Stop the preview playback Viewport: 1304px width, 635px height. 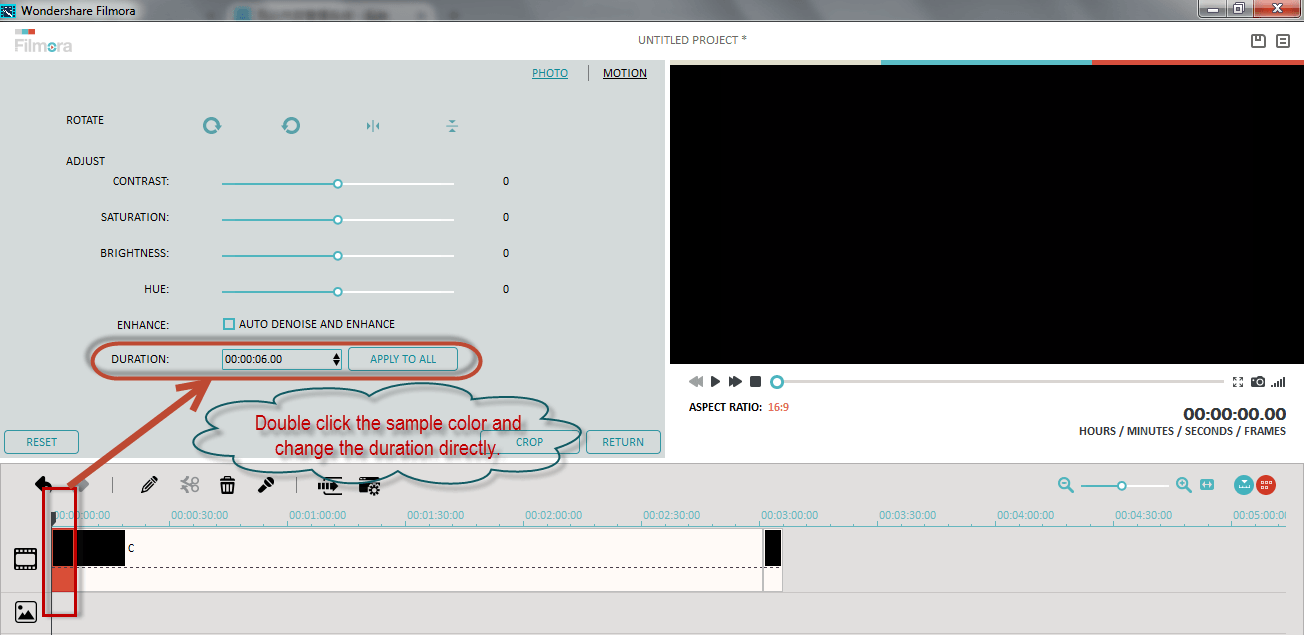pyautogui.click(x=756, y=382)
